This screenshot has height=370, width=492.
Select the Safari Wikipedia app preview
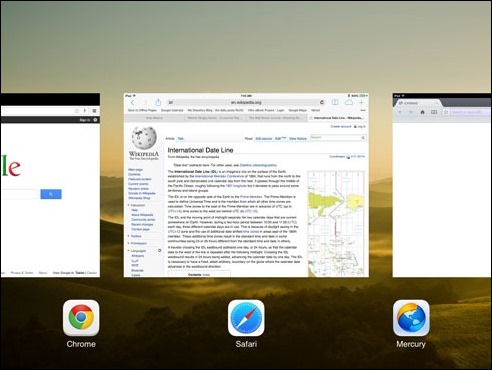coord(246,185)
